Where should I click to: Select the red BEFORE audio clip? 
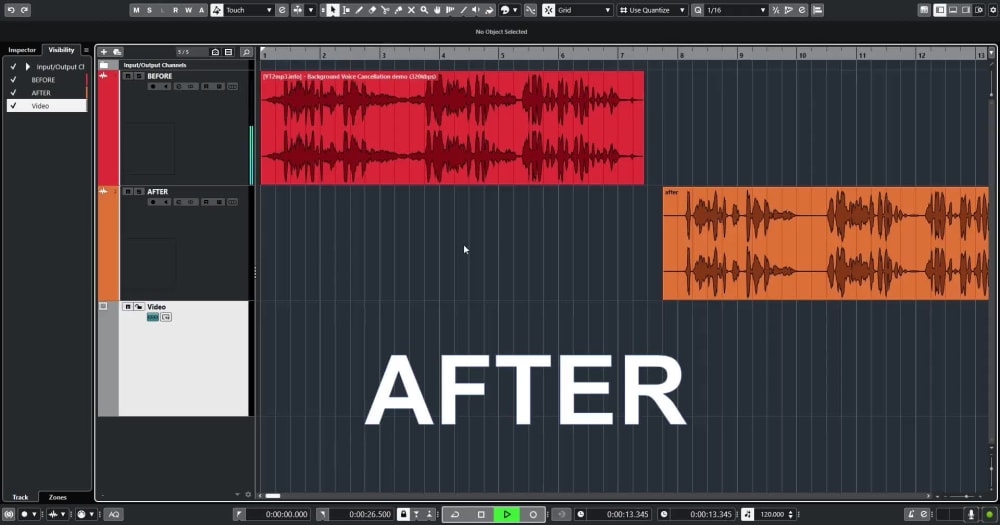452,128
